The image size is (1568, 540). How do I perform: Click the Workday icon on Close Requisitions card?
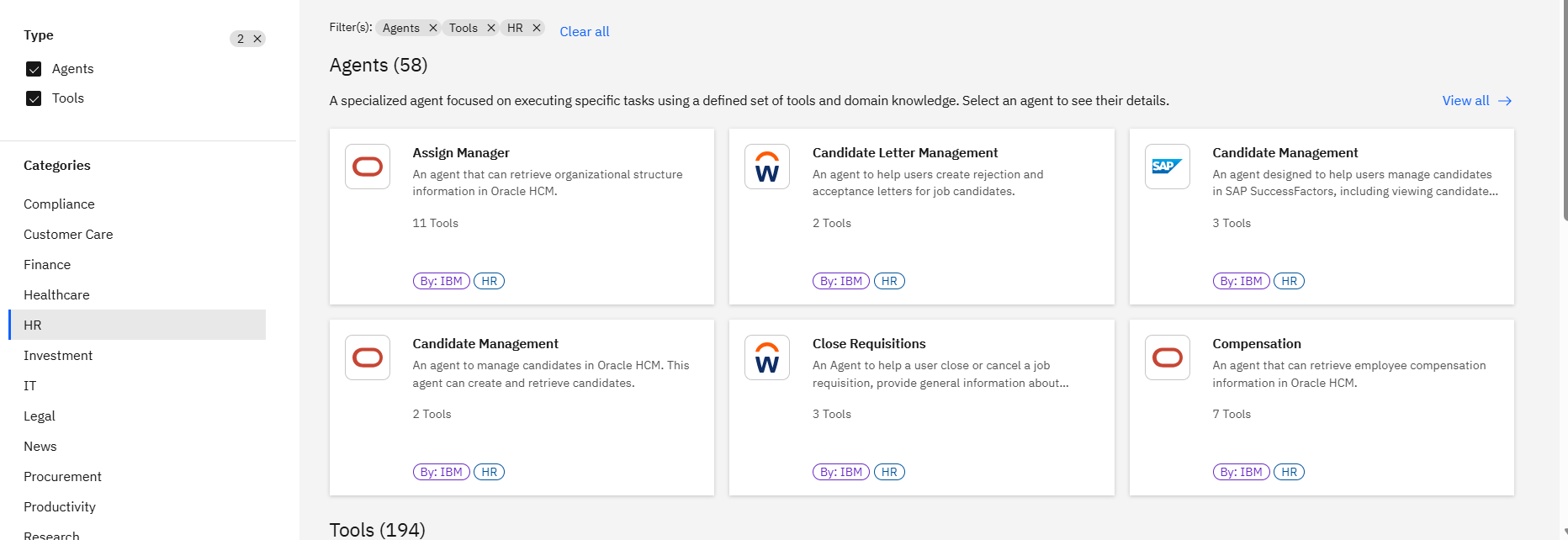click(767, 357)
